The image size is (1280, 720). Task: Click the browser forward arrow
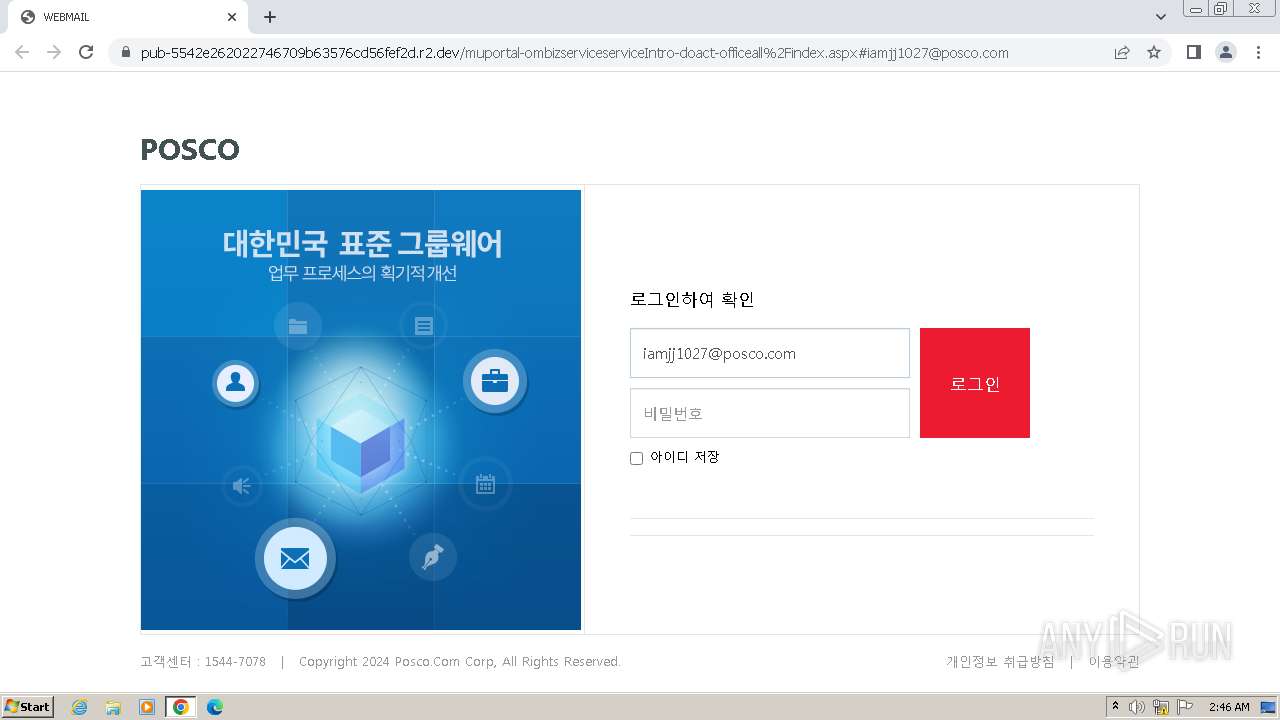click(54, 52)
